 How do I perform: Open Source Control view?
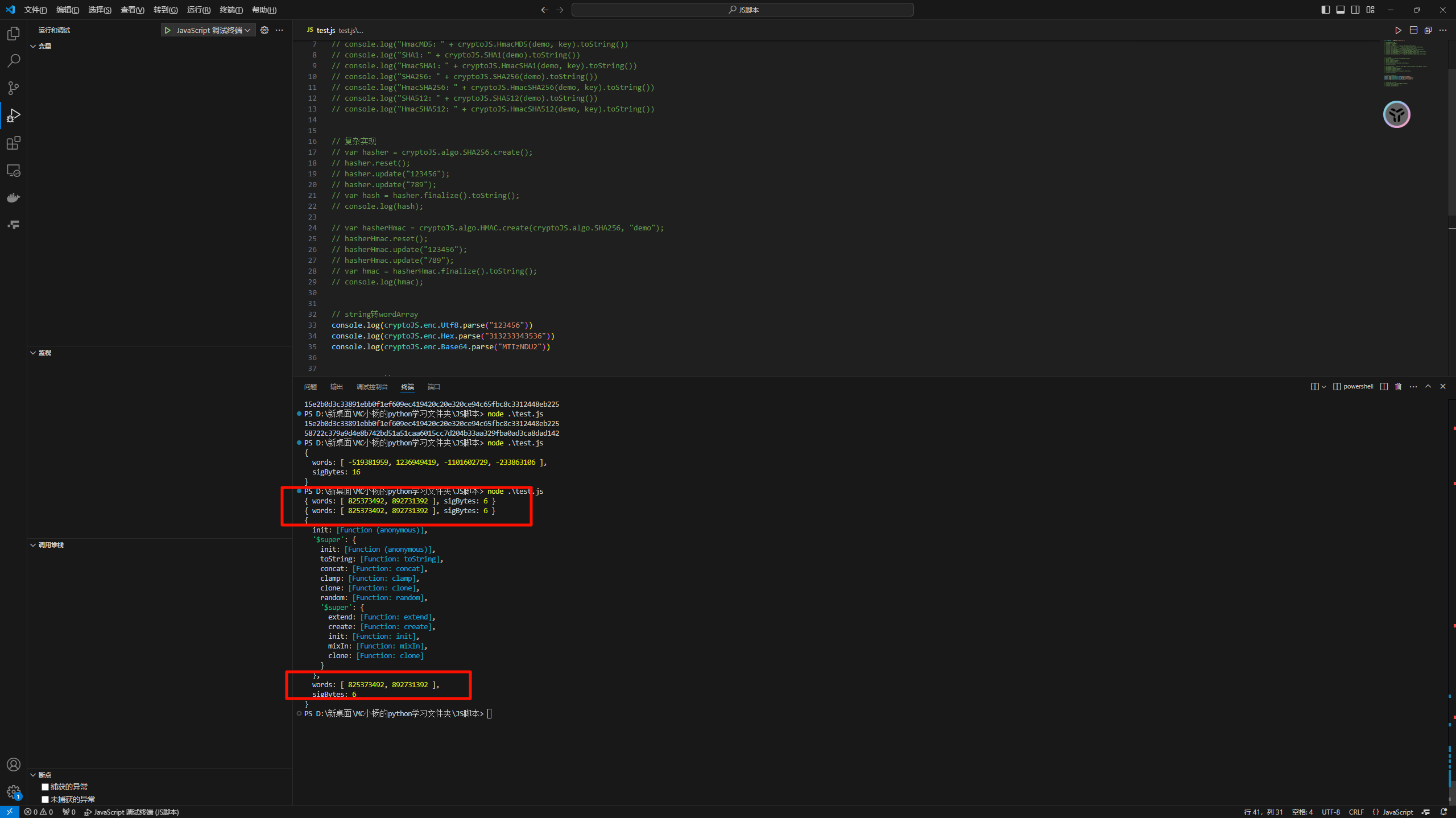point(14,88)
